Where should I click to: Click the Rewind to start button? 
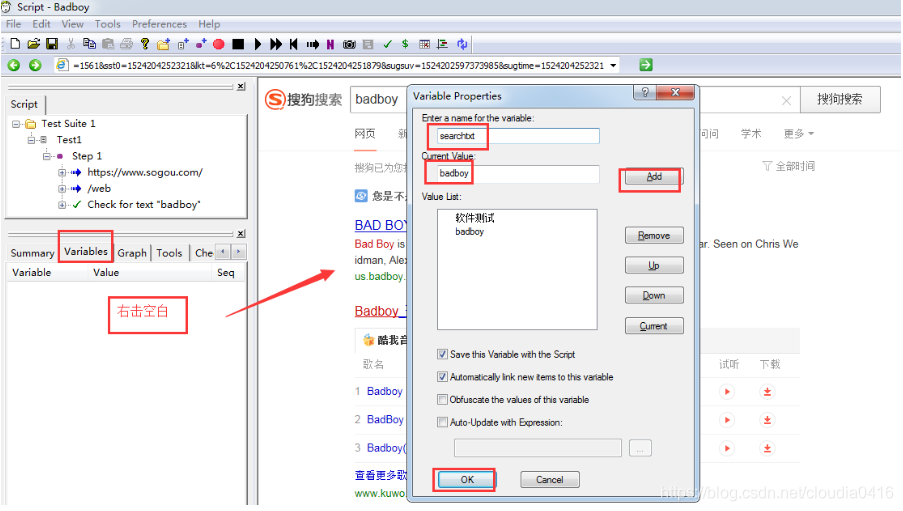coord(294,44)
